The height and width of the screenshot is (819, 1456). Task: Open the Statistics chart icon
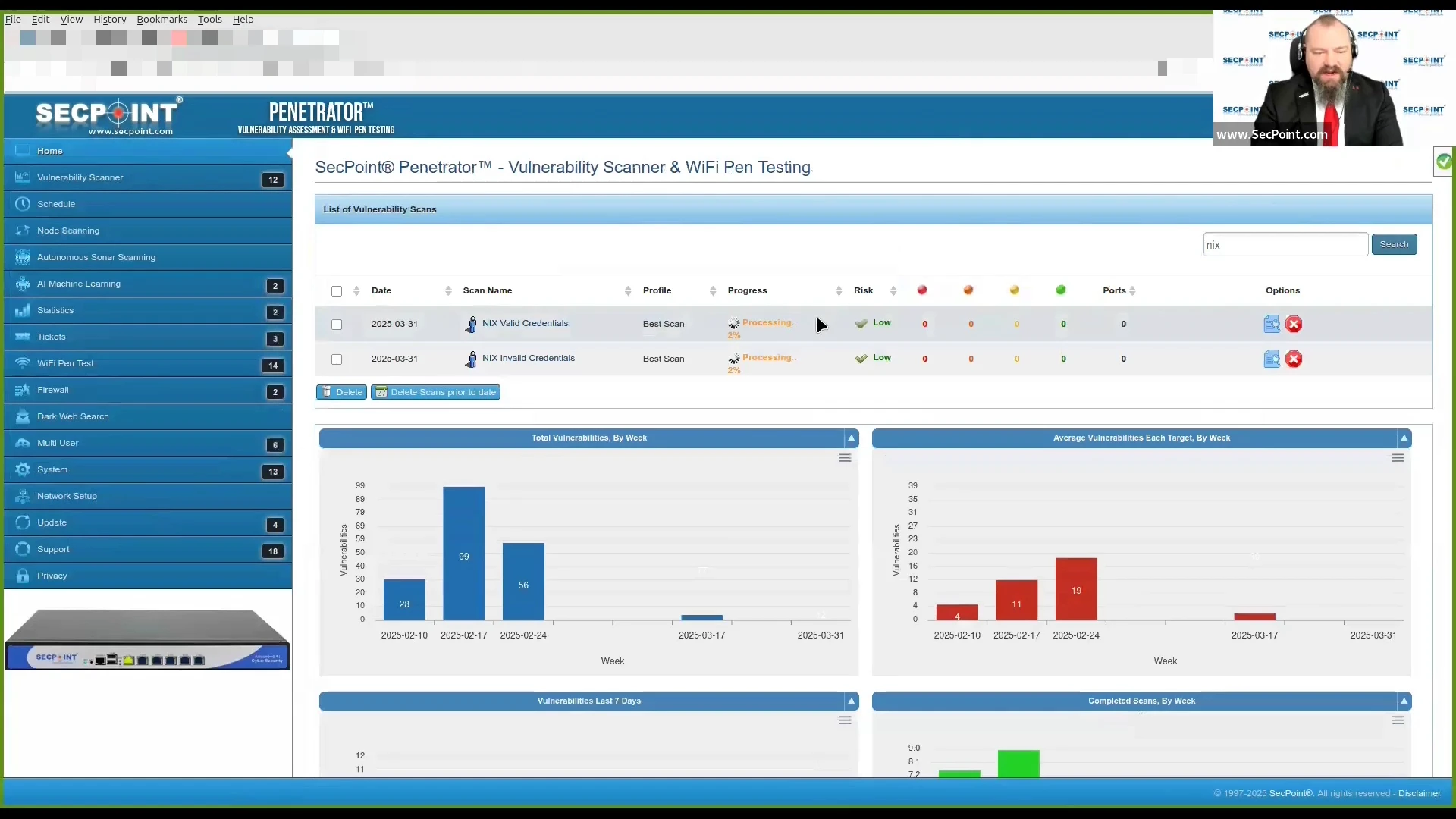pos(23,310)
